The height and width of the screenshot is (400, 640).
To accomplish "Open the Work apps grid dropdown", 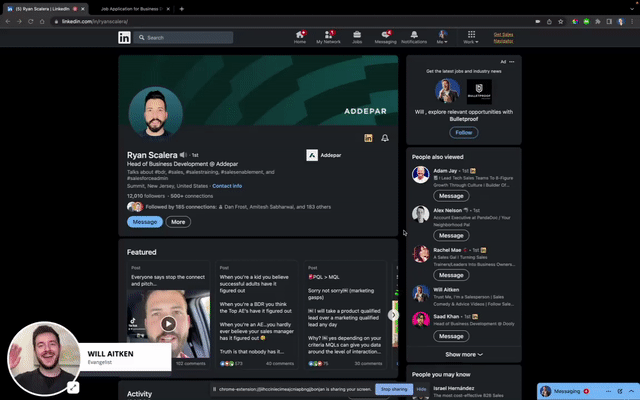I will tap(471, 37).
